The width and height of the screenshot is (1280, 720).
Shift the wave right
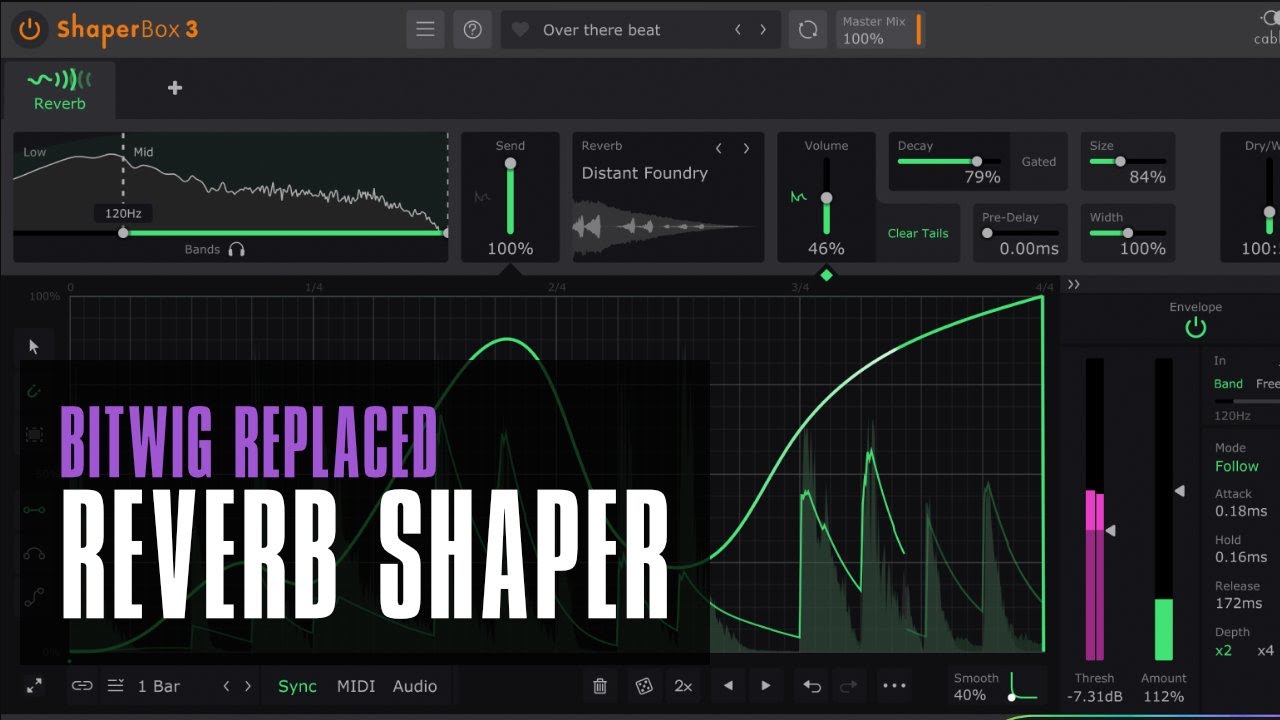766,686
